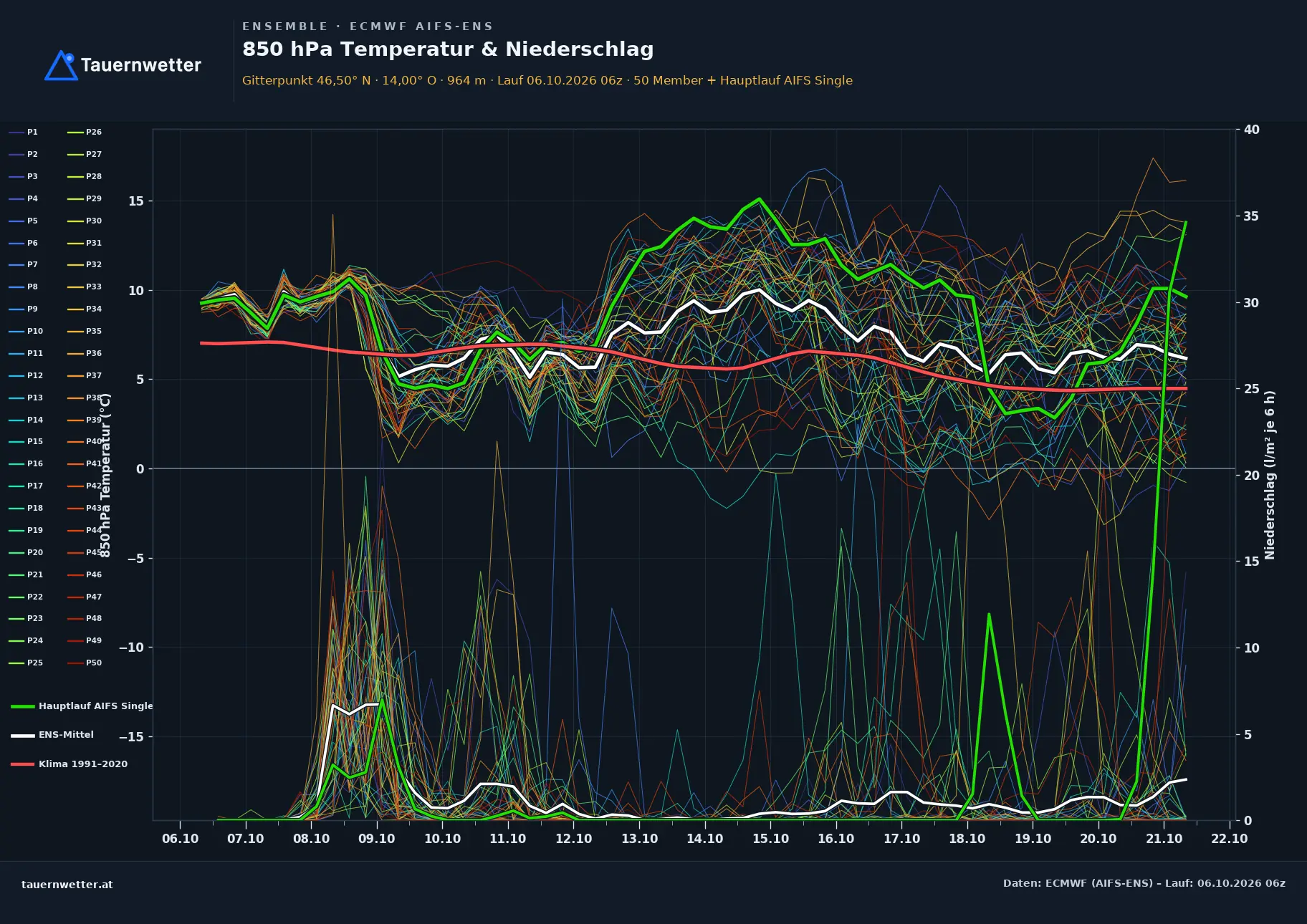Click the 09.10 date tick label
1307x924 pixels.
(x=377, y=839)
